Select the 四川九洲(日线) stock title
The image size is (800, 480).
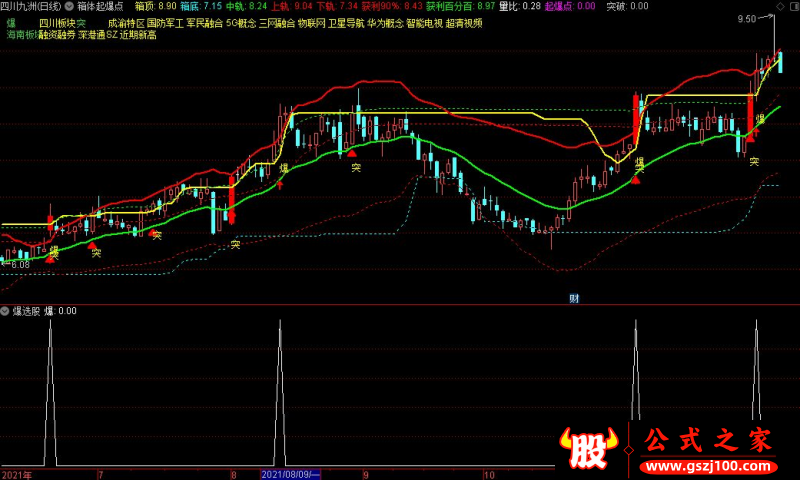[x=31, y=7]
